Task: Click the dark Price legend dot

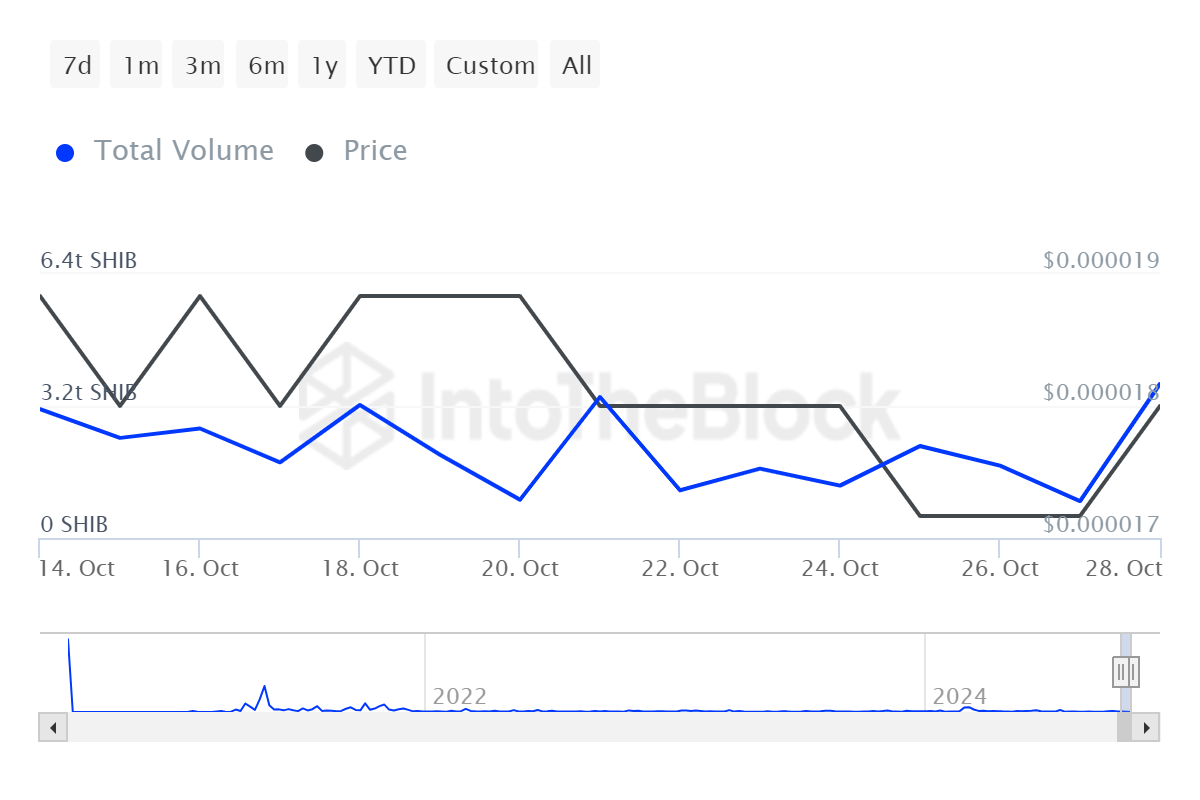Action: click(315, 153)
